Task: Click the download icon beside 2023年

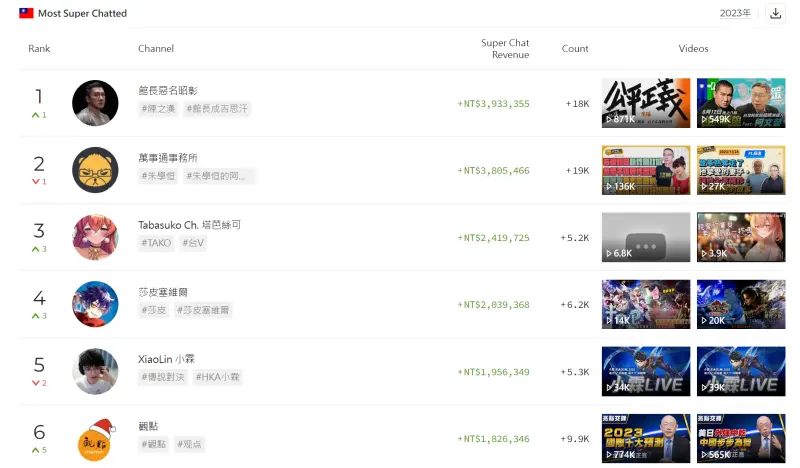Action: (x=775, y=13)
